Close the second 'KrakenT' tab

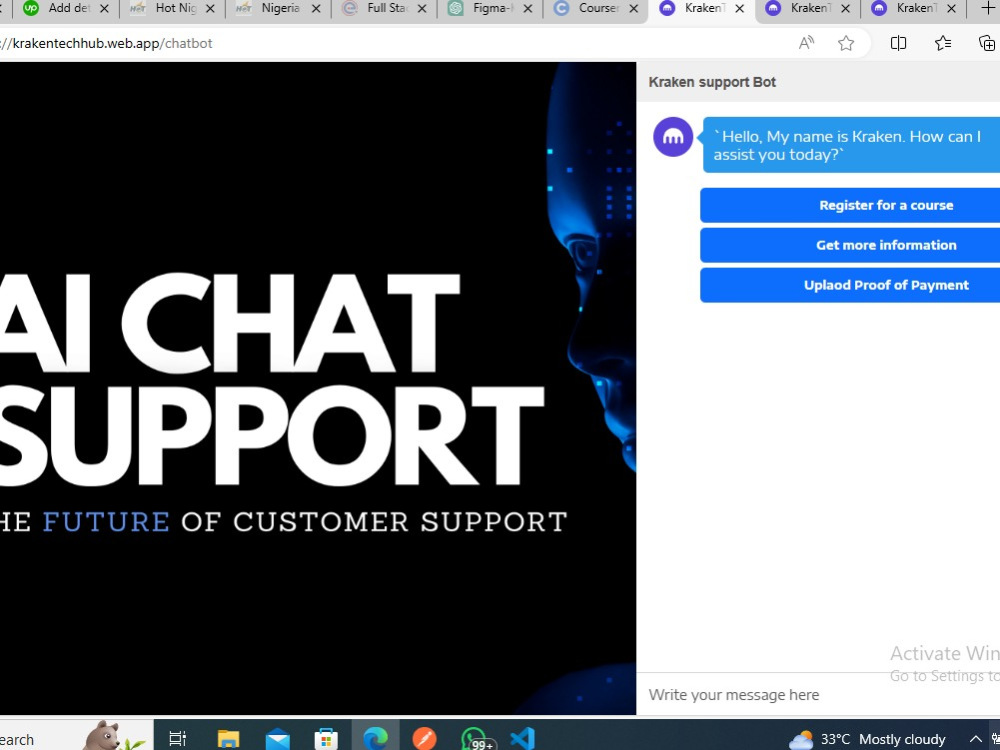click(x=845, y=8)
